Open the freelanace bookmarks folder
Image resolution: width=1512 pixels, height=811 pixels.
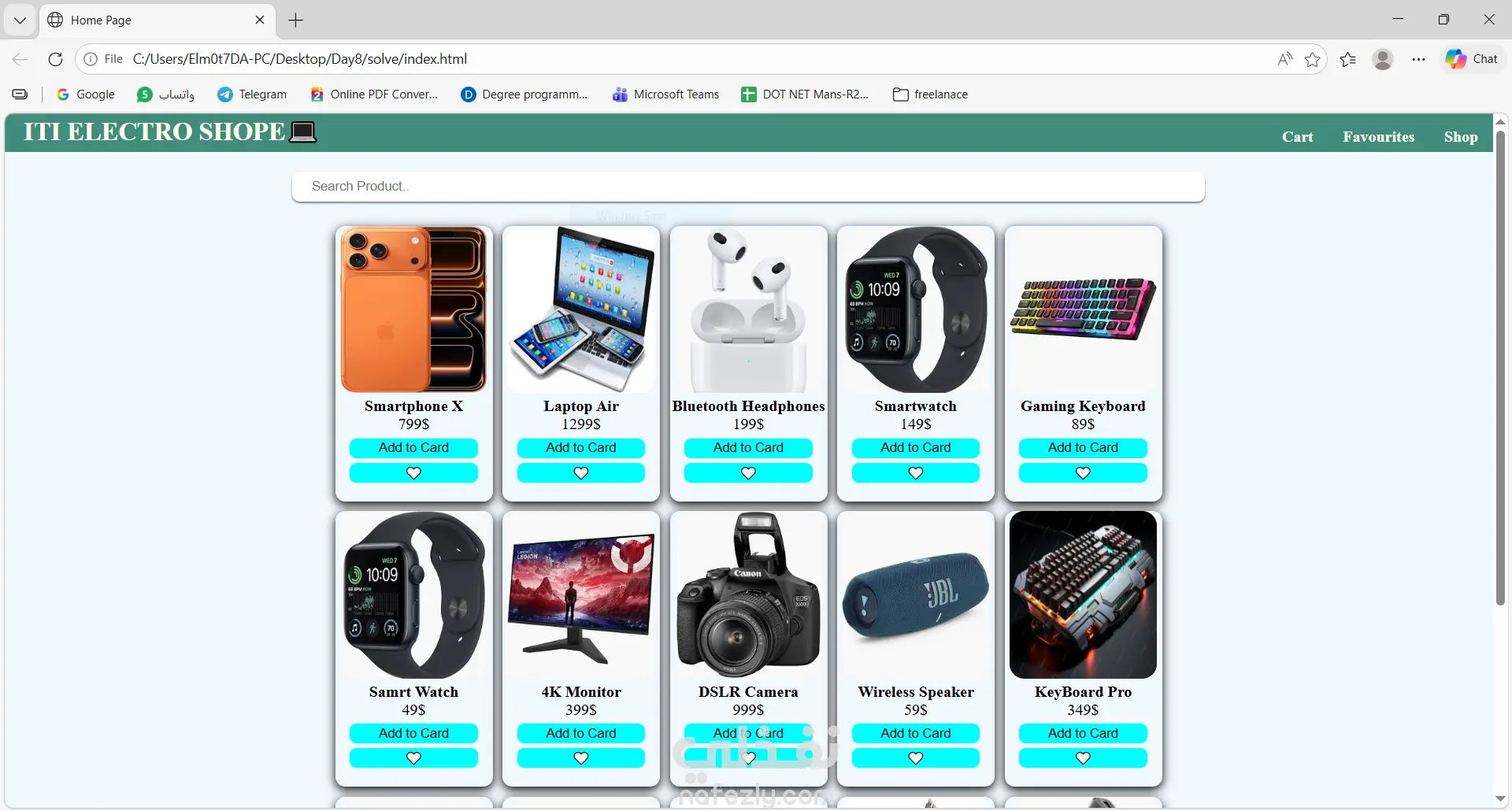(931, 94)
